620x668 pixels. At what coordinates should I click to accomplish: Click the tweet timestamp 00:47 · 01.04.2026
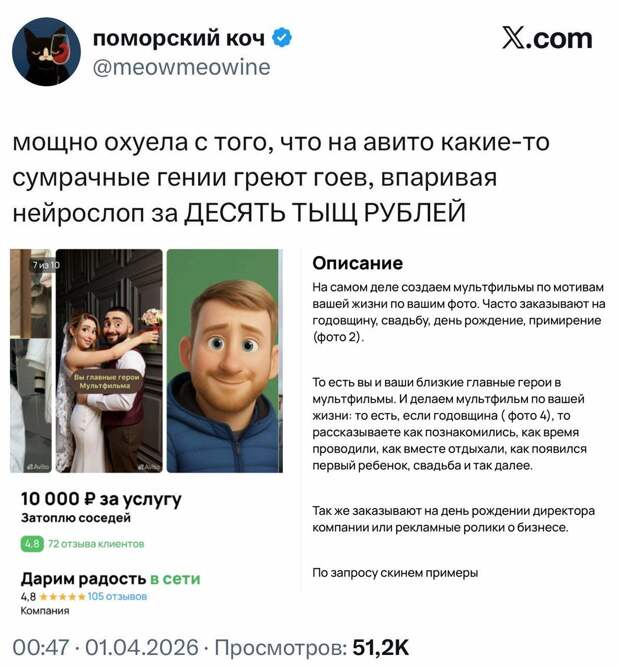(x=106, y=648)
